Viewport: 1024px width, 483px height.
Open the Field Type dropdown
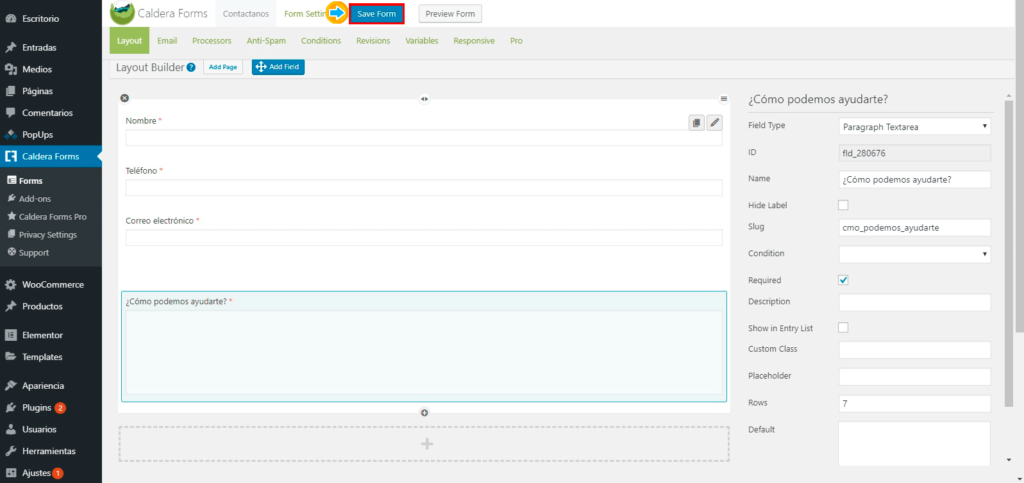click(914, 126)
